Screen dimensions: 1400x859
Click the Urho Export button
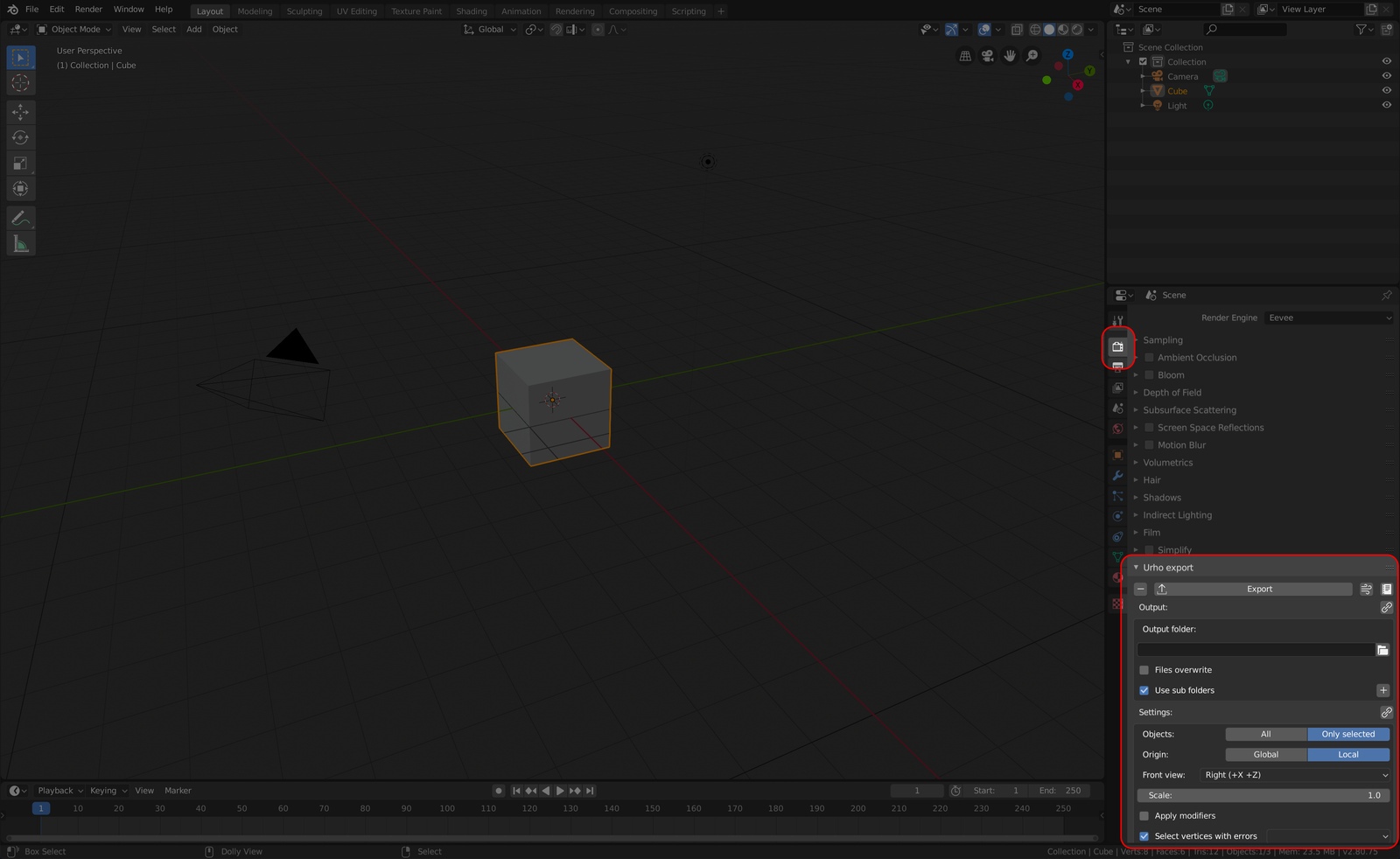tap(1253, 590)
